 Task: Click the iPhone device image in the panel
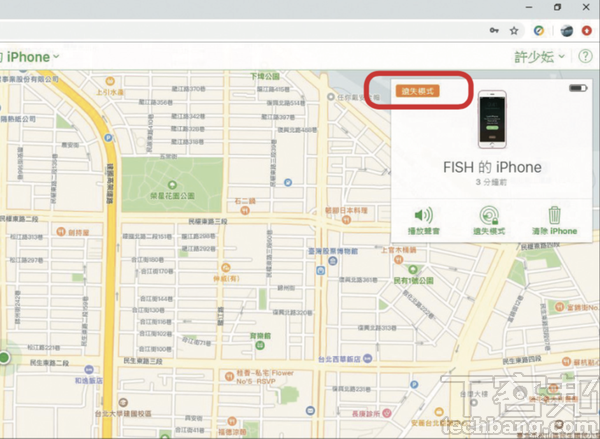(x=492, y=119)
